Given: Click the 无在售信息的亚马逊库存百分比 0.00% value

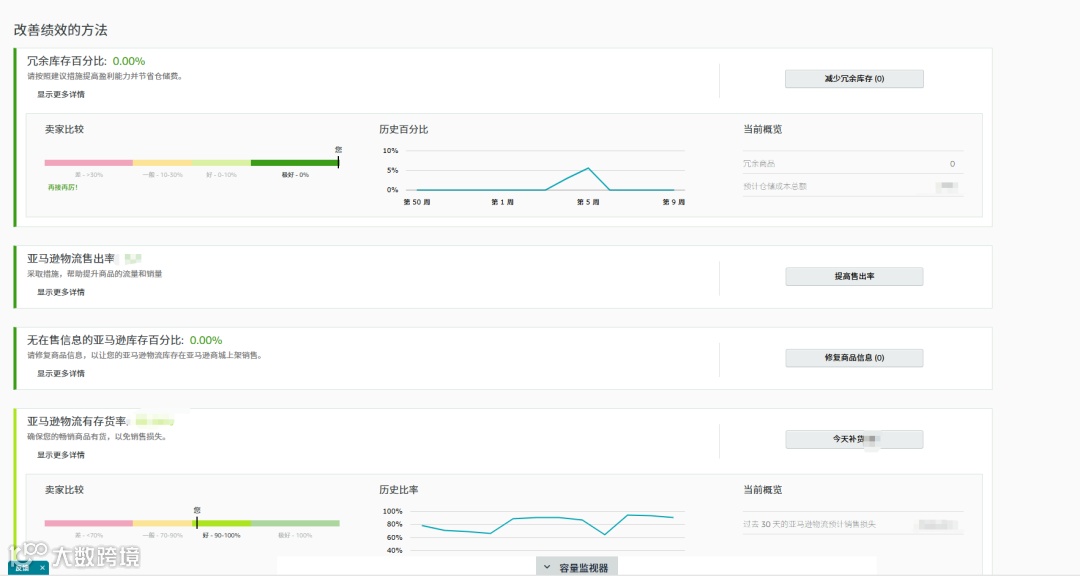Looking at the screenshot, I should pos(206,340).
